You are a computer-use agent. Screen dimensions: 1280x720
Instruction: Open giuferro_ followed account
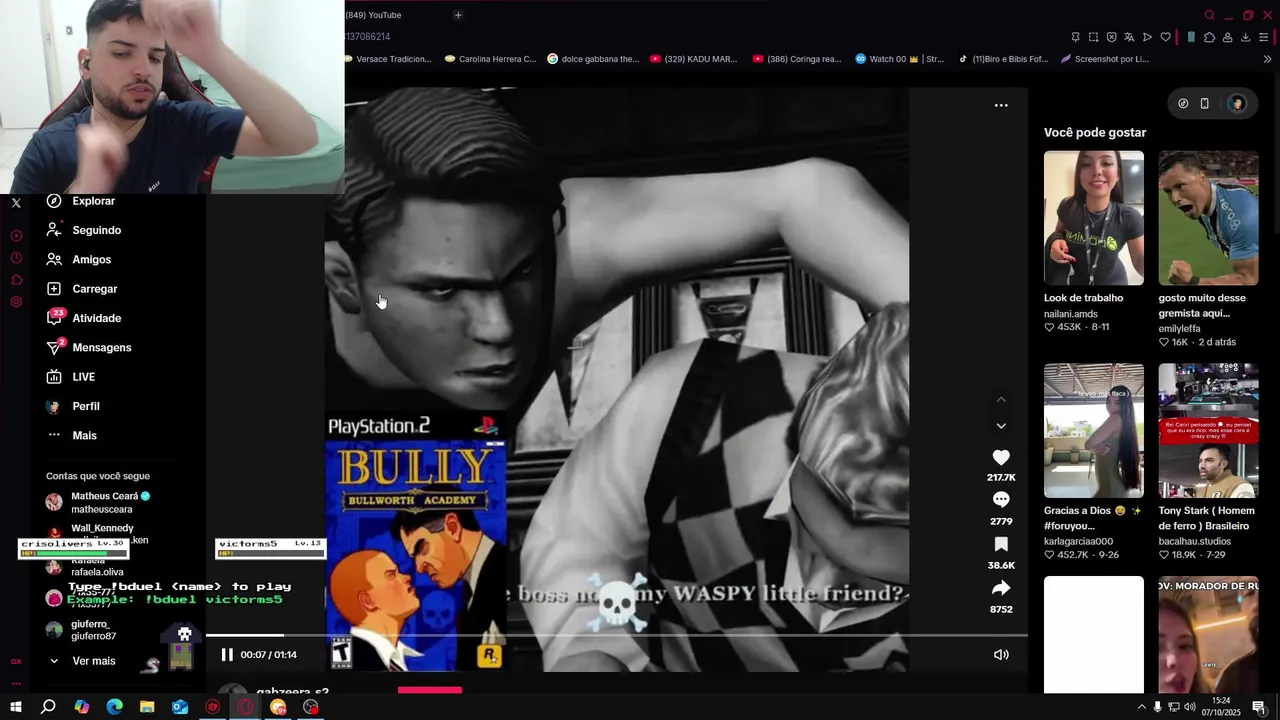click(82, 630)
